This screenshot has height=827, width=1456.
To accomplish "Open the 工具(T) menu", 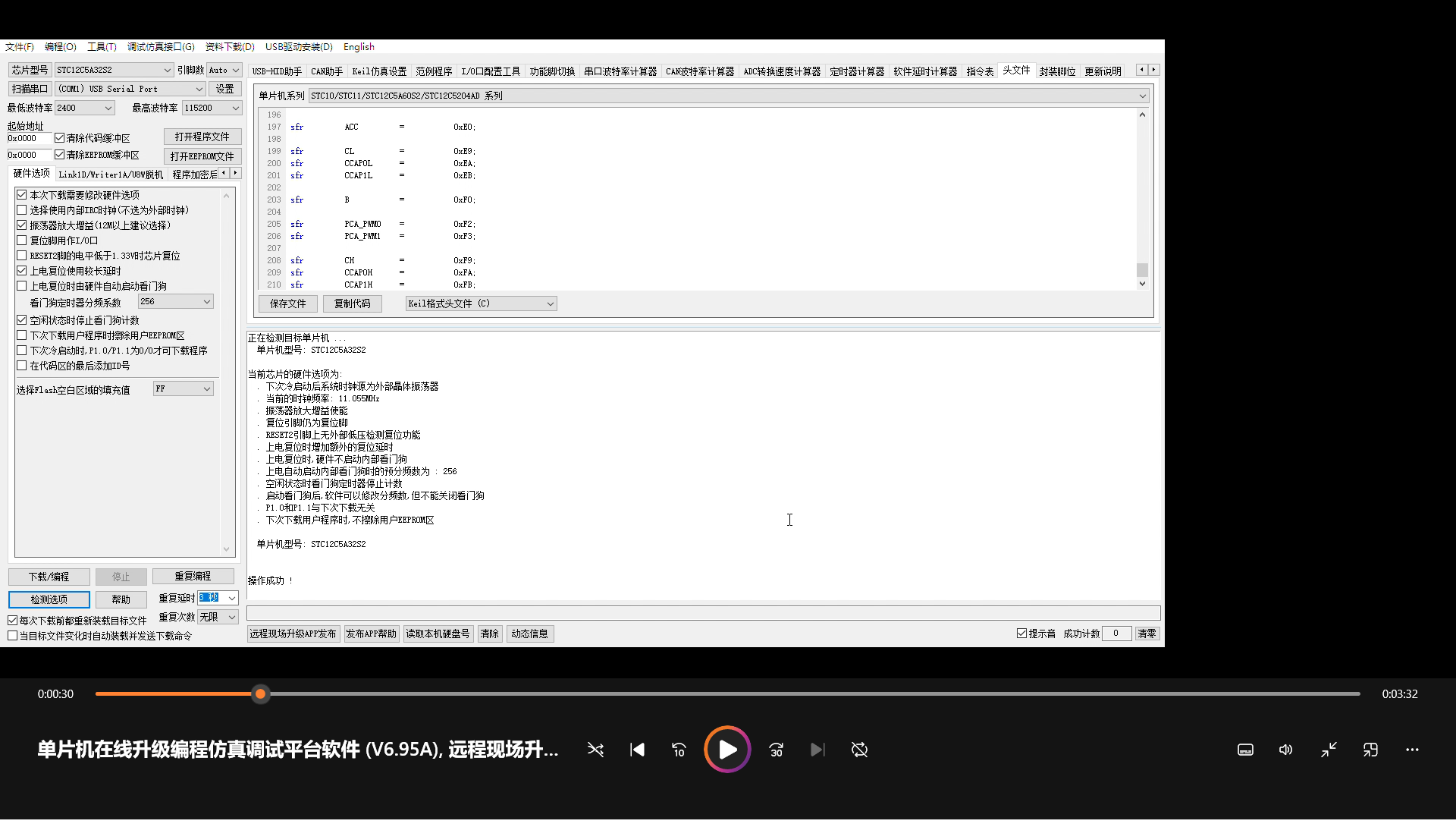I will tap(102, 47).
